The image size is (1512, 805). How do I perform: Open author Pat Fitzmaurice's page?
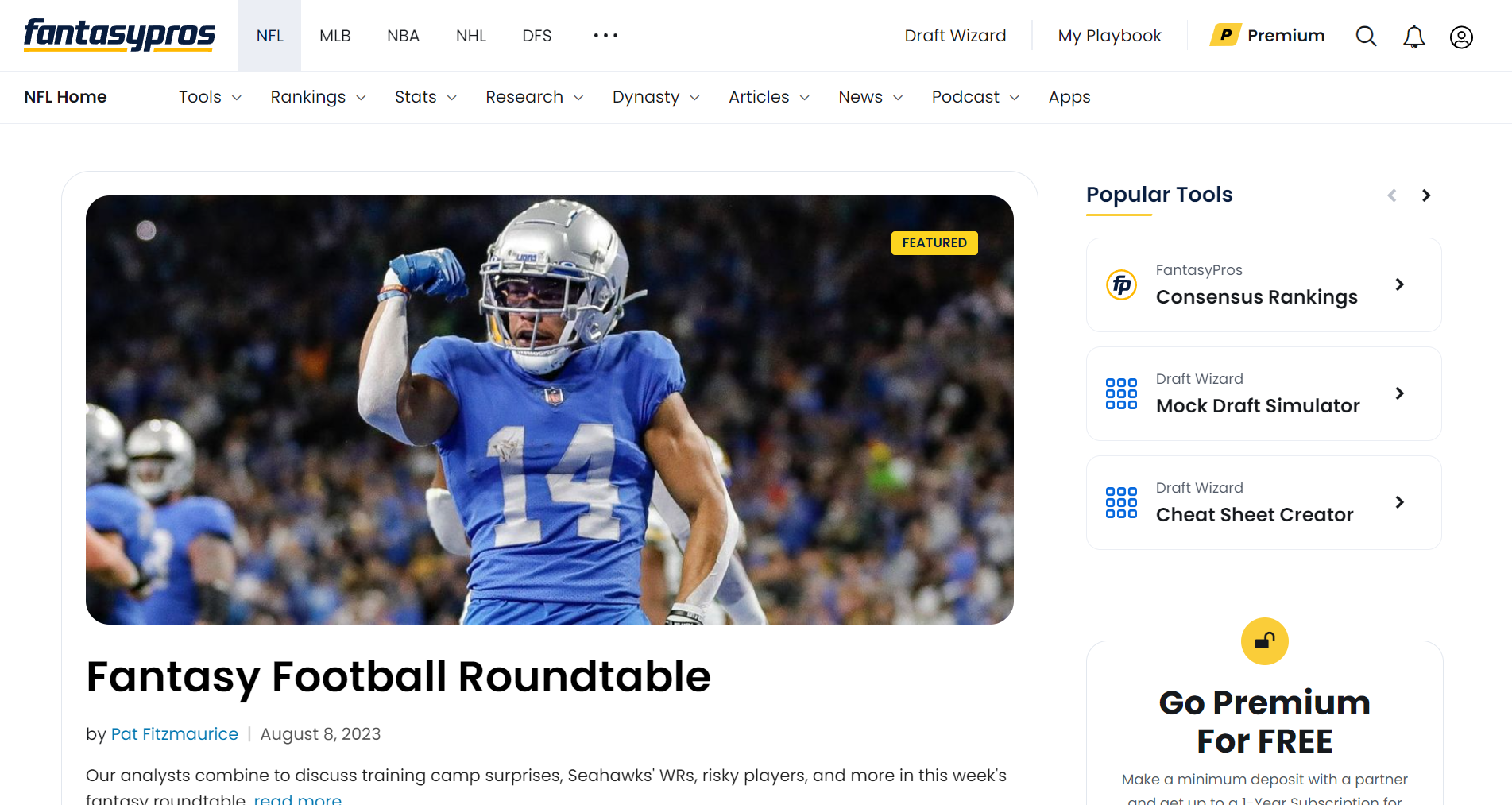[x=175, y=734]
